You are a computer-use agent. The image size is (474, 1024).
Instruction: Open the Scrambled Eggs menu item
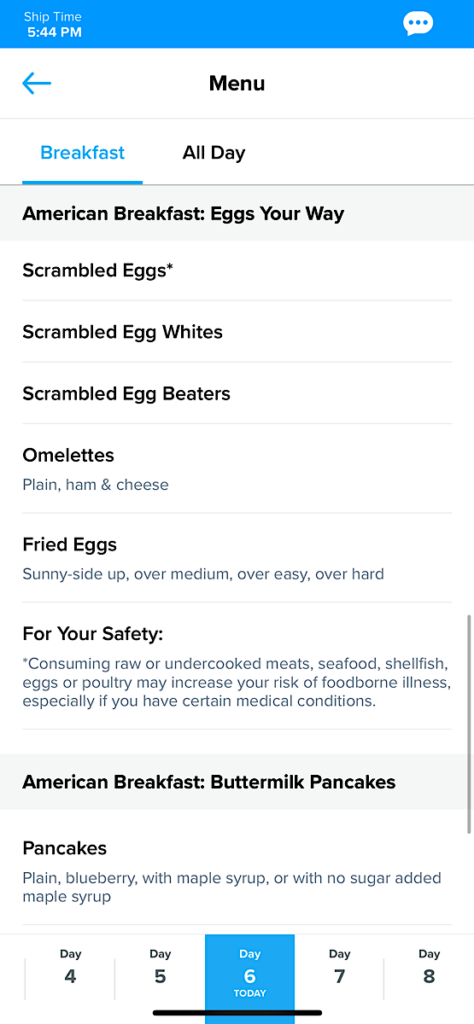click(237, 270)
